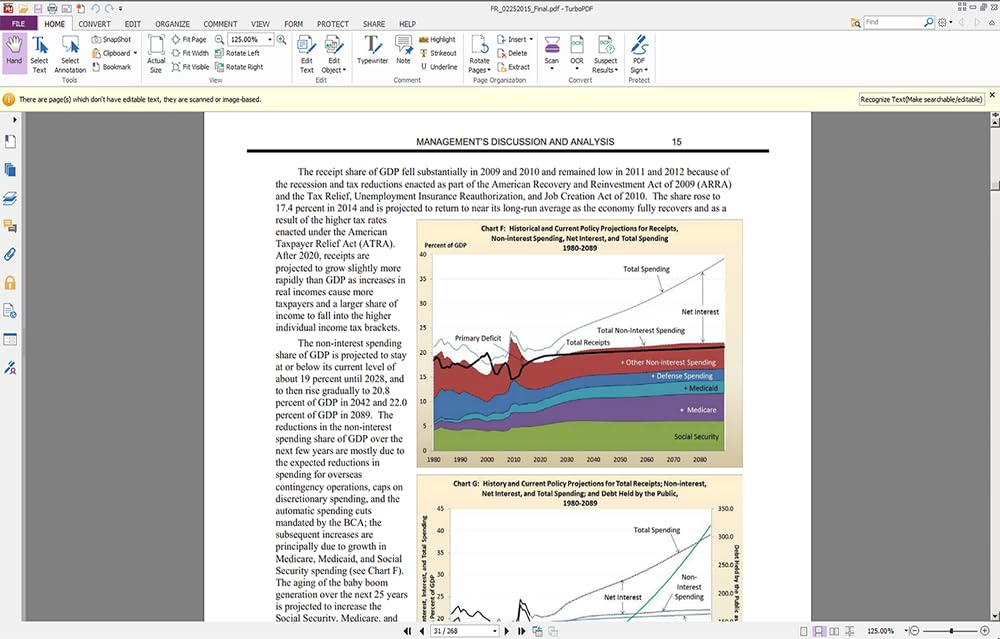Screen dimensions: 1000x639
Task: Activate the Typewriter tool
Action: pyautogui.click(x=372, y=52)
